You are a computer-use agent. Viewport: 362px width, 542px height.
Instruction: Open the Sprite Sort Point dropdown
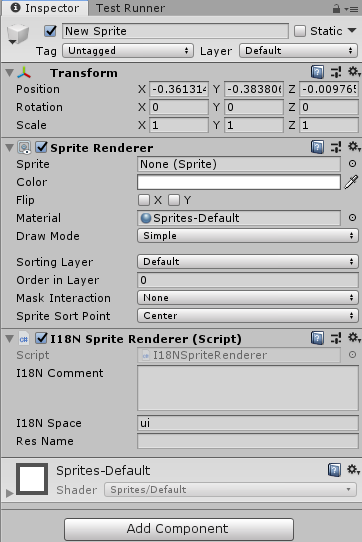click(x=248, y=316)
